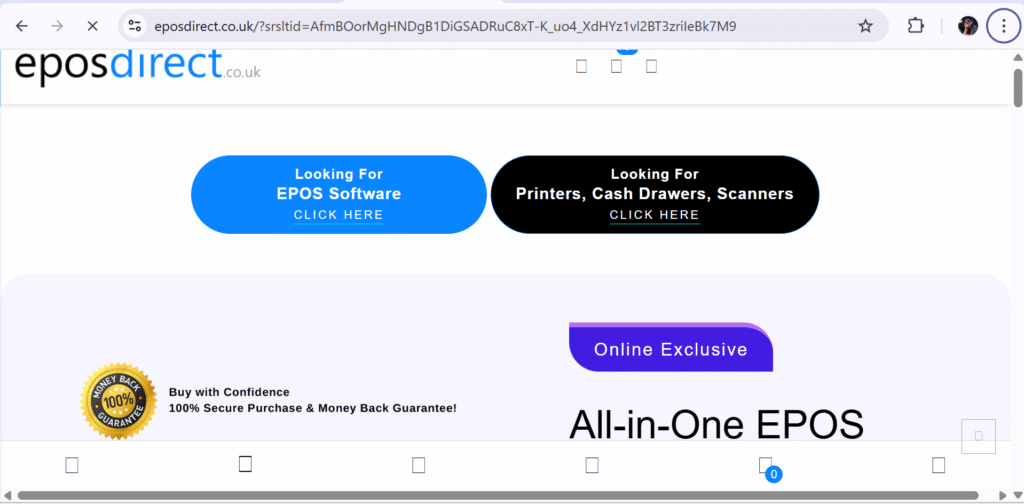Image resolution: width=1024 pixels, height=504 pixels.
Task: Click the header icon with blue badge
Action: 616,66
